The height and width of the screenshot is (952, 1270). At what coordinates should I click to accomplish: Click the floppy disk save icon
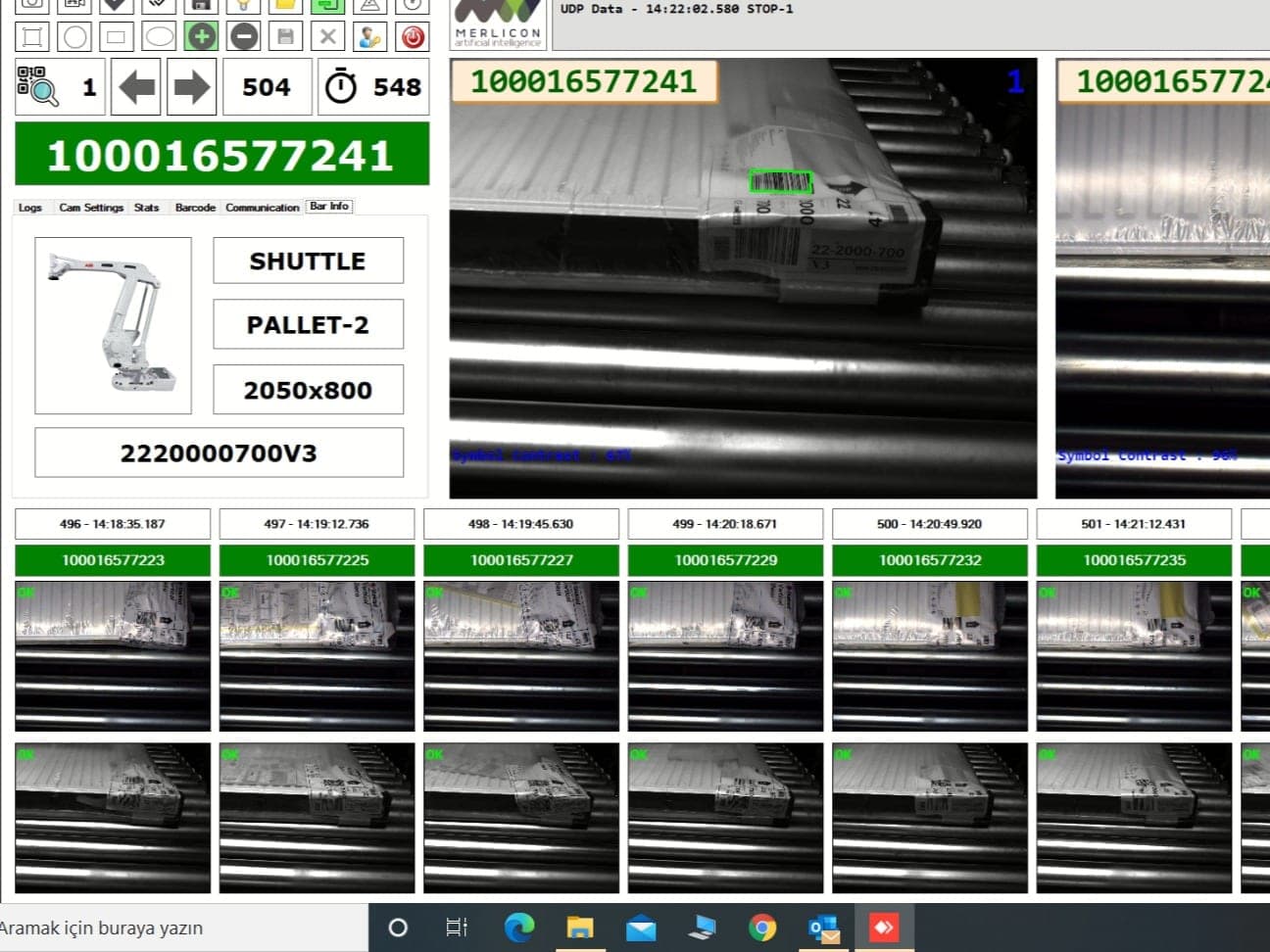pos(285,37)
